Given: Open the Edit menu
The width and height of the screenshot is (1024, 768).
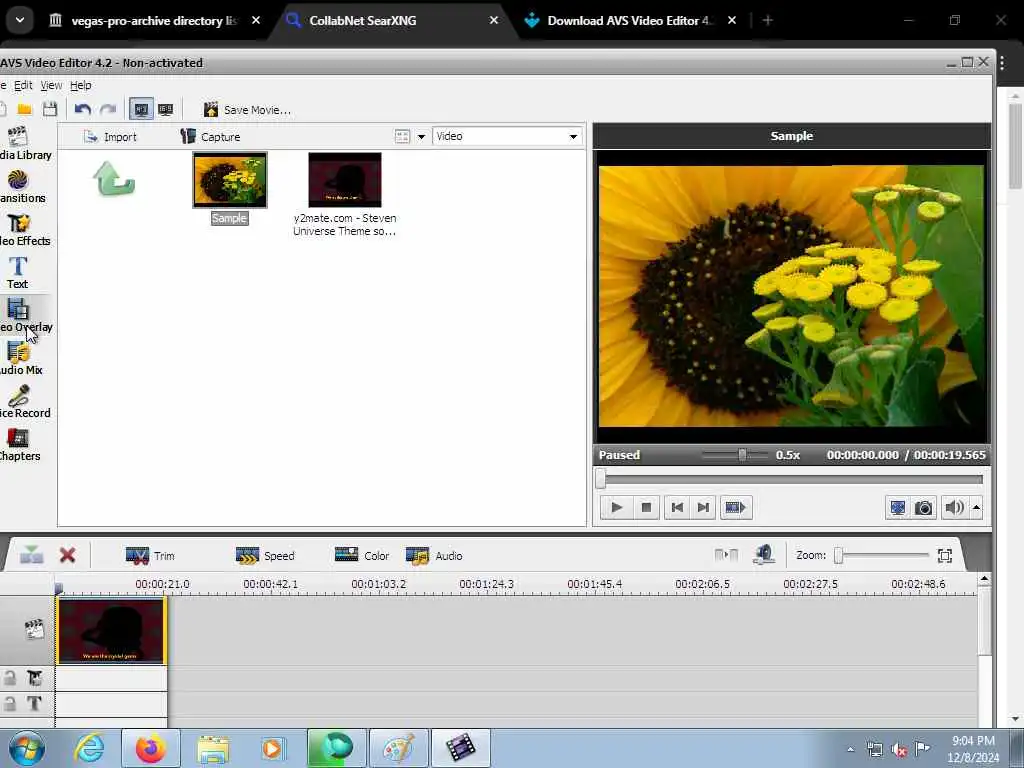Looking at the screenshot, I should point(23,85).
